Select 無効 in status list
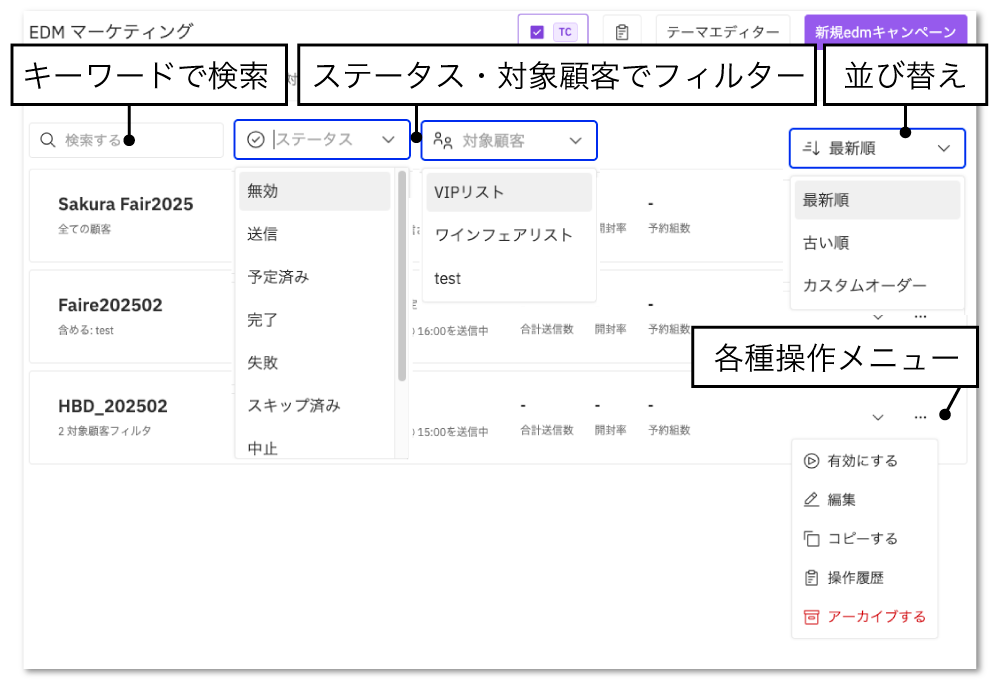This screenshot has height=680, width=1000. tap(314, 191)
